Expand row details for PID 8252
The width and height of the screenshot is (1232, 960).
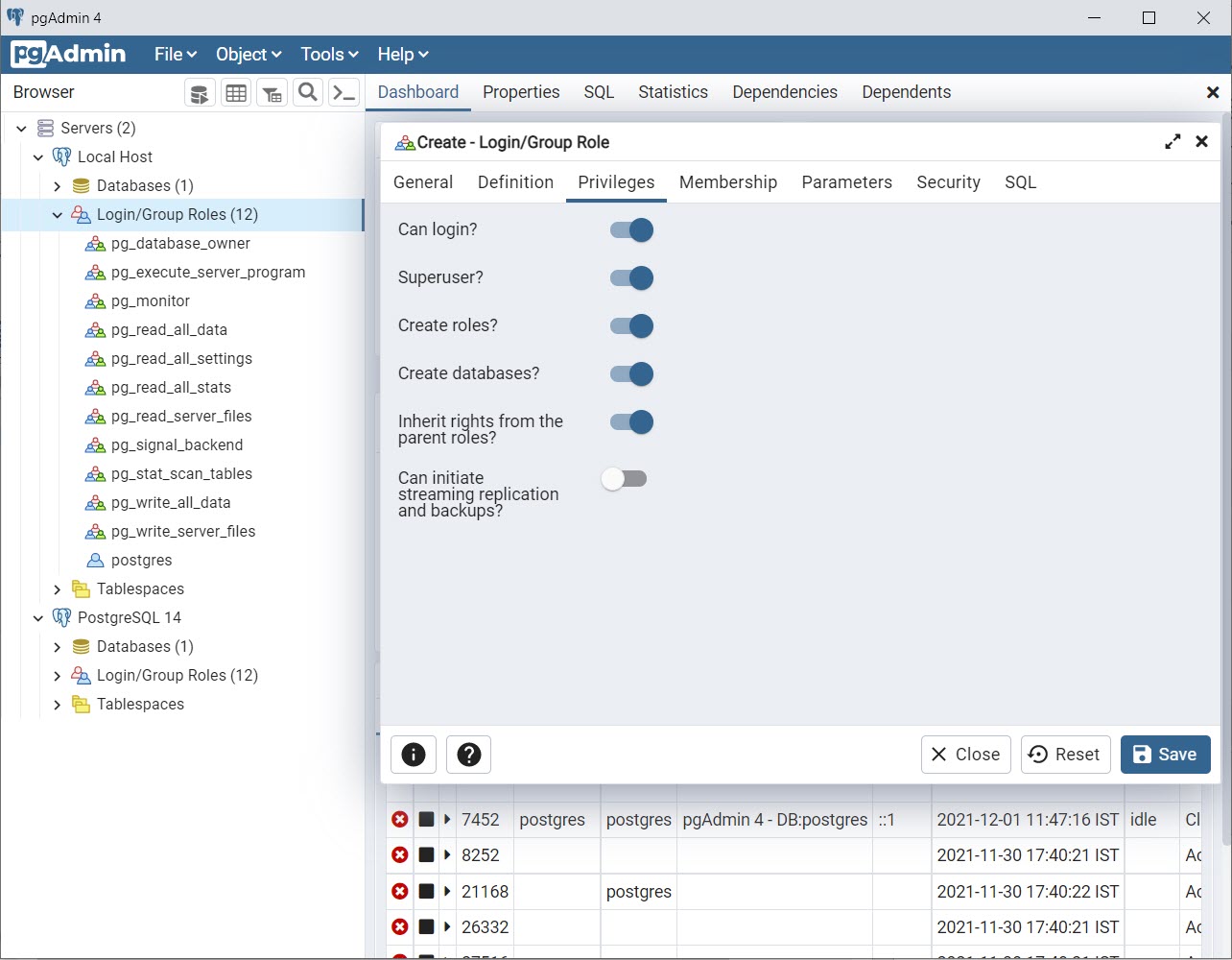(447, 855)
